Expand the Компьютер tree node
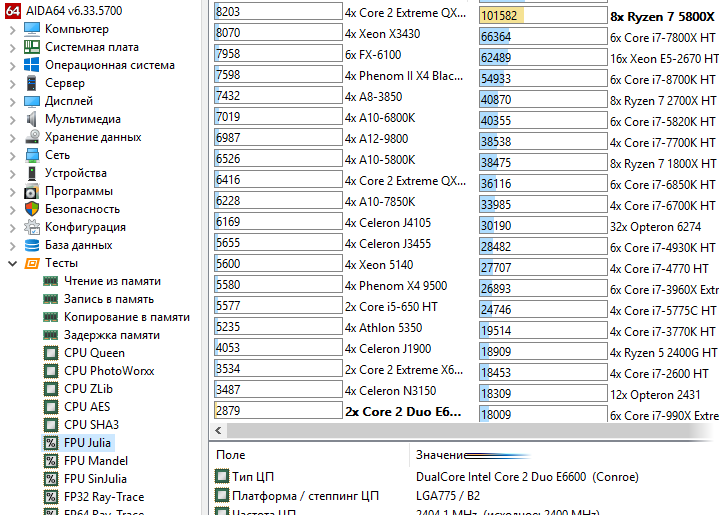Screen dimensions: 719x515 tap(12, 30)
